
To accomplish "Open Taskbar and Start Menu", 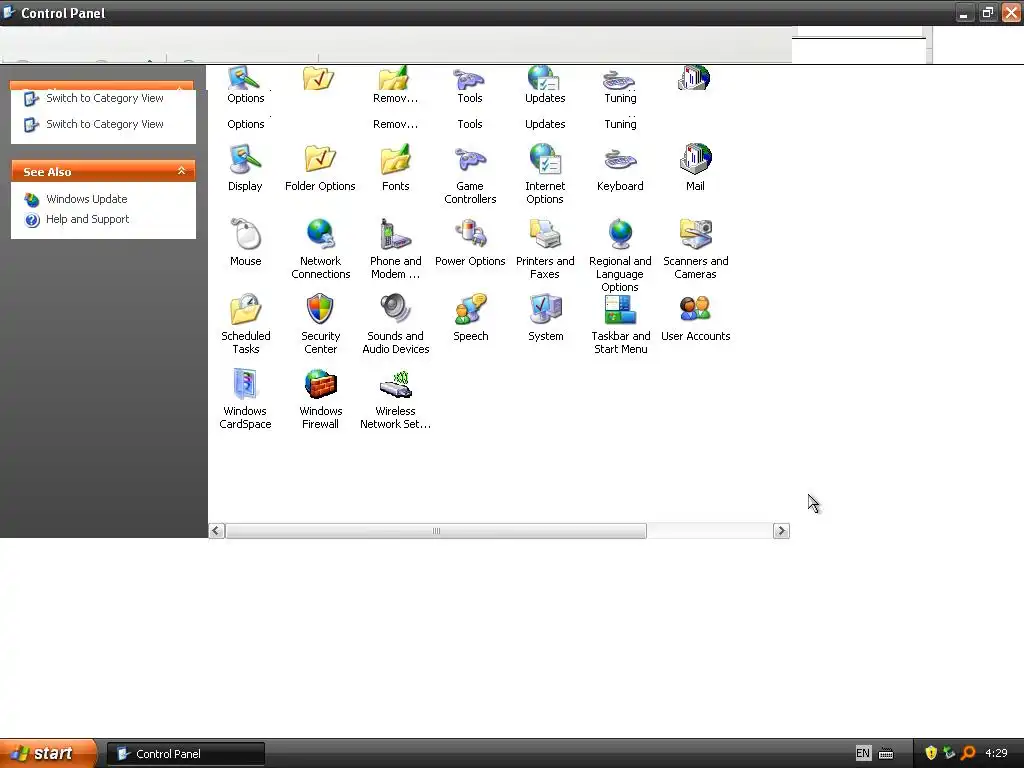I will pos(620,325).
